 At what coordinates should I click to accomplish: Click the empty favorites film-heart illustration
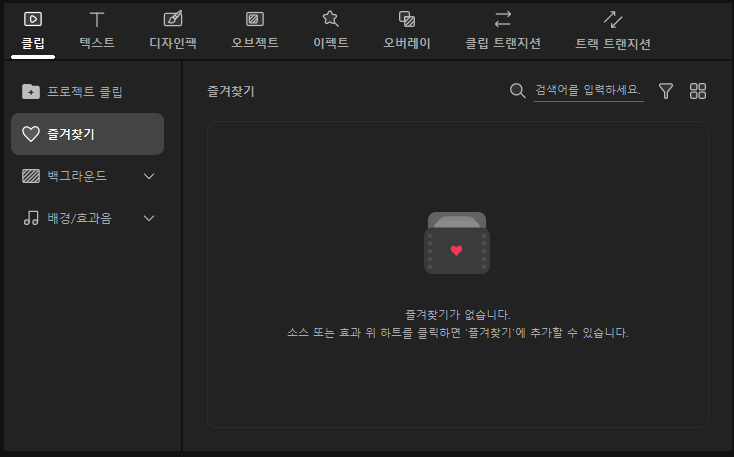click(456, 244)
